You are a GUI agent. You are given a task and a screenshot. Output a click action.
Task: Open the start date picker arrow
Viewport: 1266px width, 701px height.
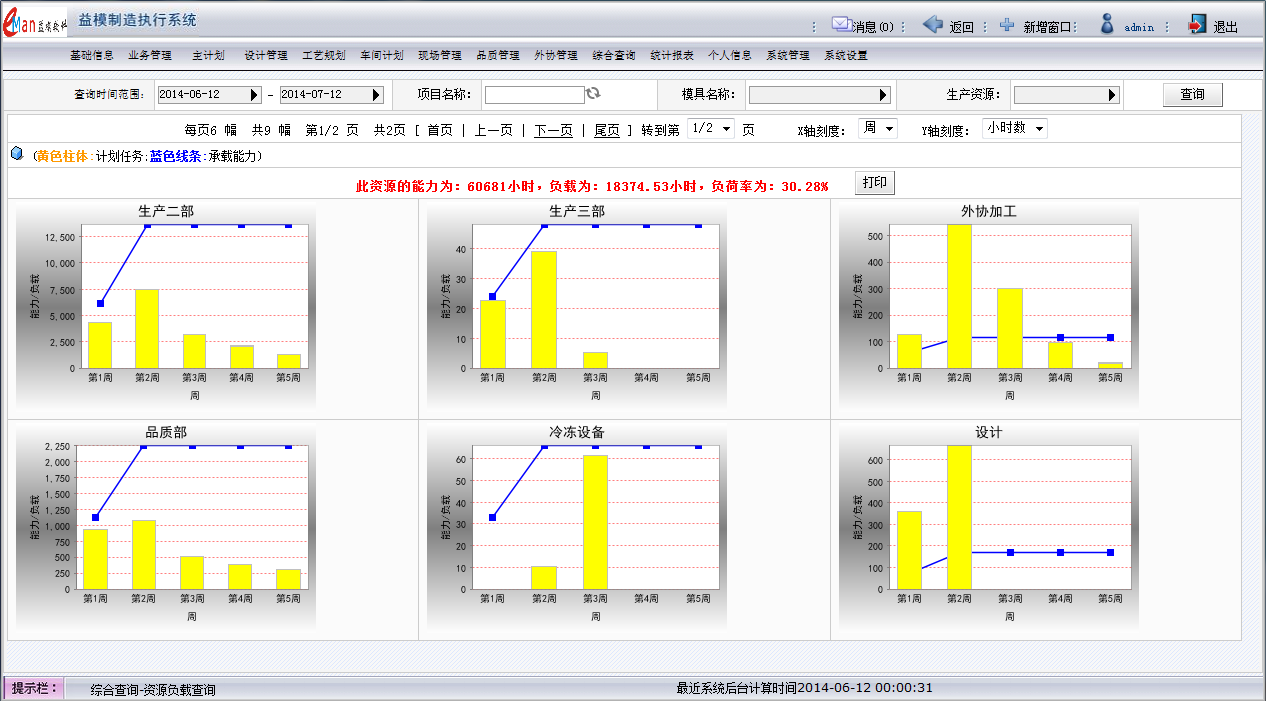click(x=255, y=95)
